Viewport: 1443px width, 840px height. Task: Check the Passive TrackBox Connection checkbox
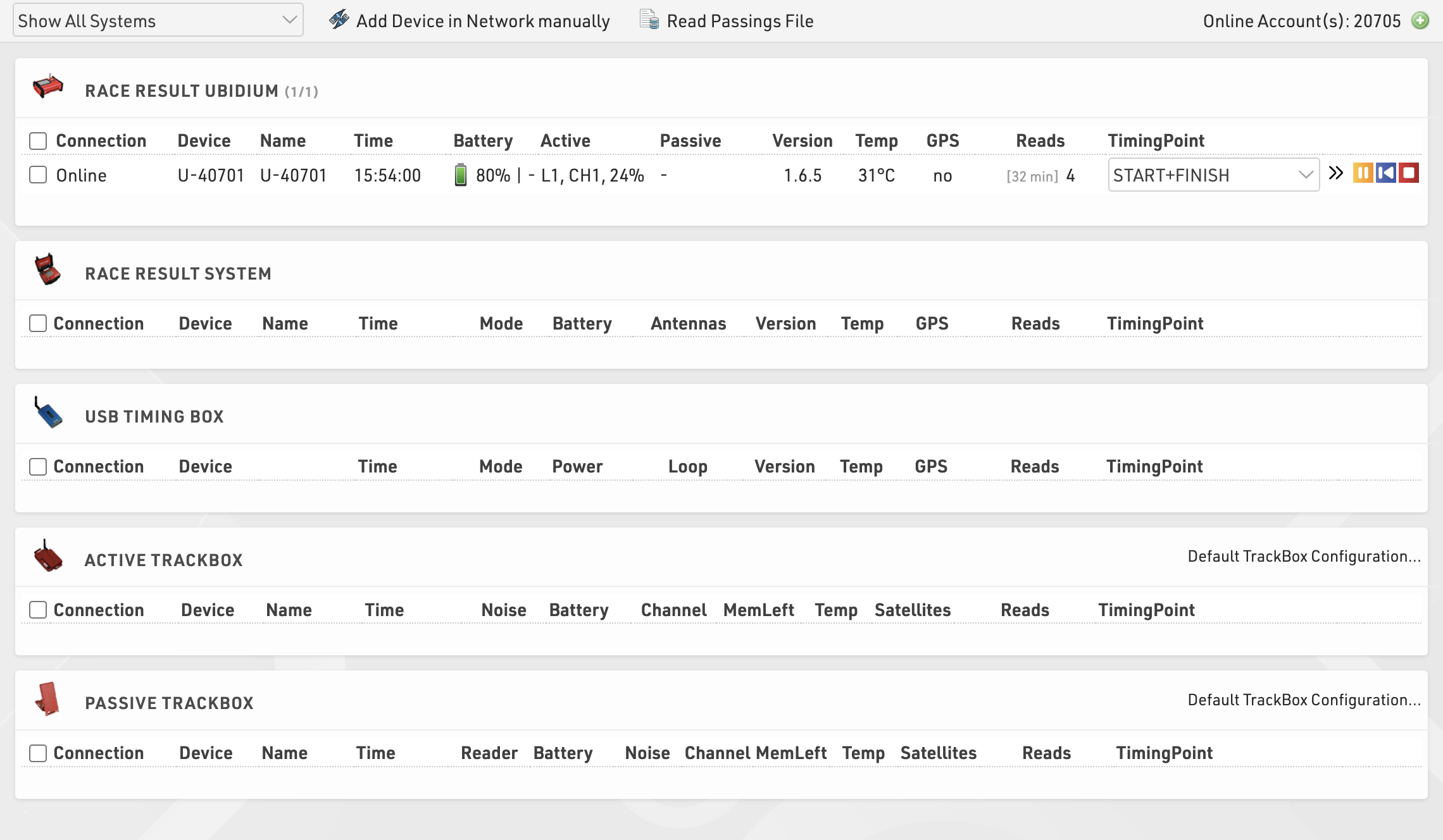38,753
